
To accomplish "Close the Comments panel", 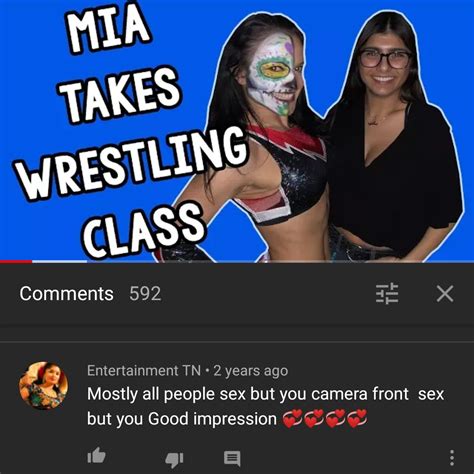I will pos(445,294).
